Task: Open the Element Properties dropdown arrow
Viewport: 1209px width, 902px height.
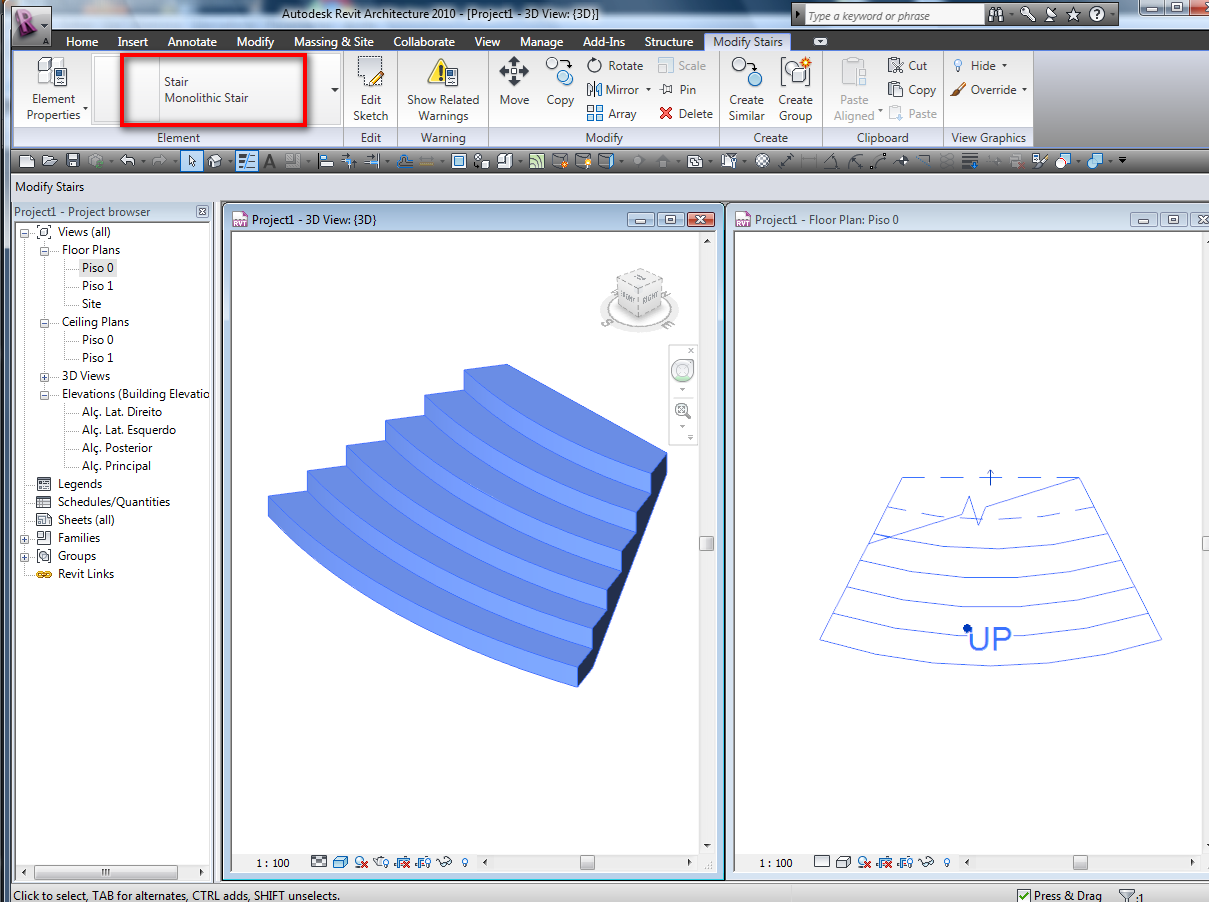Action: 85,108
